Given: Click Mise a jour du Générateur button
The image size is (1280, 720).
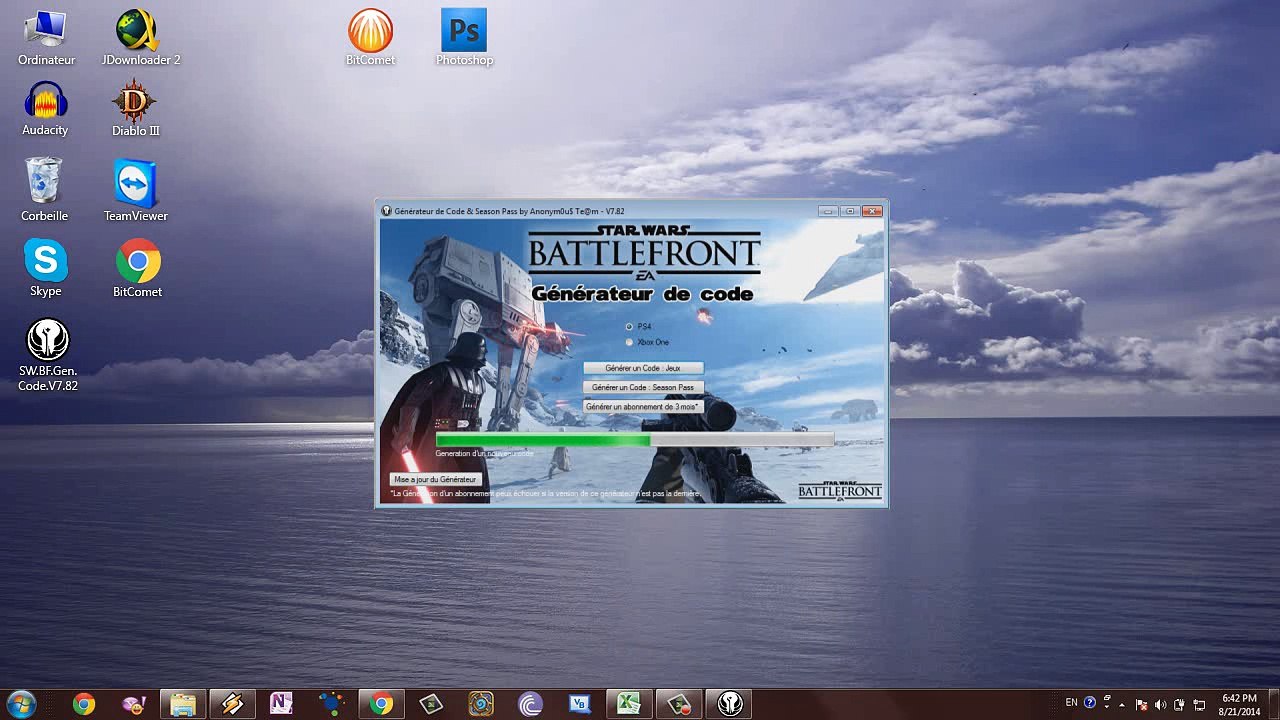Looking at the screenshot, I should (x=435, y=479).
